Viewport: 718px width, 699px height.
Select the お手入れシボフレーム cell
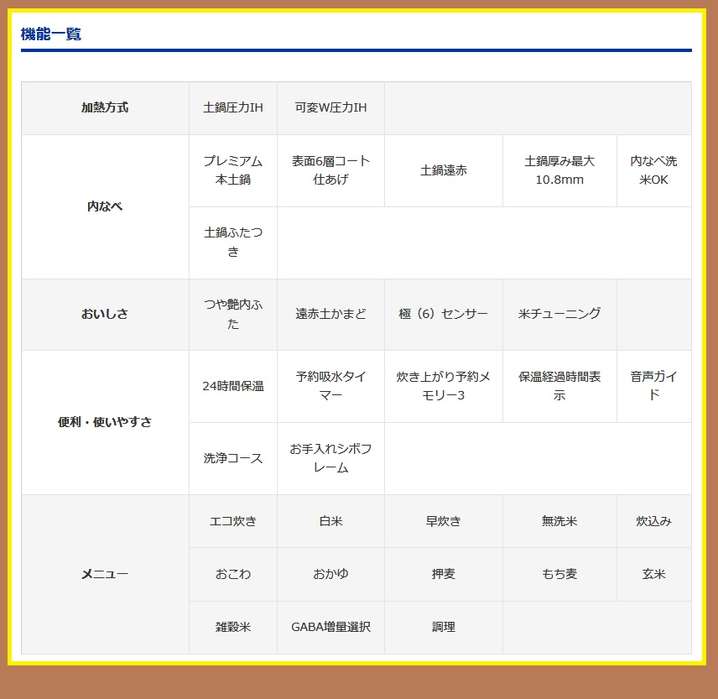(331, 458)
